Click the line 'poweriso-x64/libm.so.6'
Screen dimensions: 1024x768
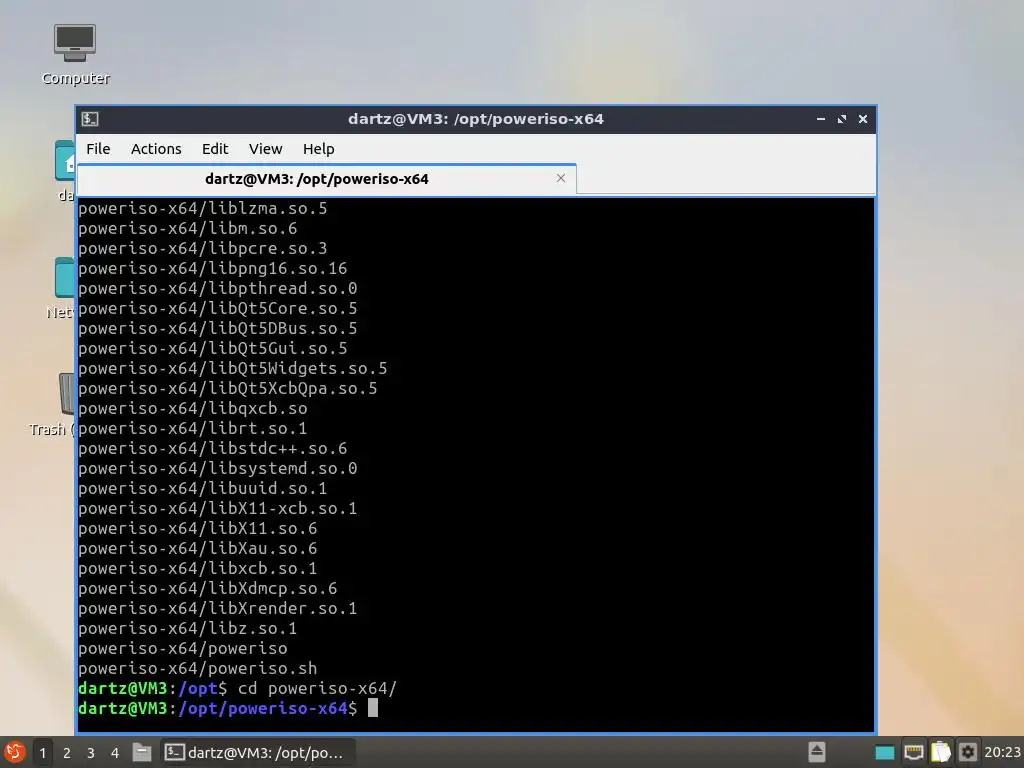187,229
